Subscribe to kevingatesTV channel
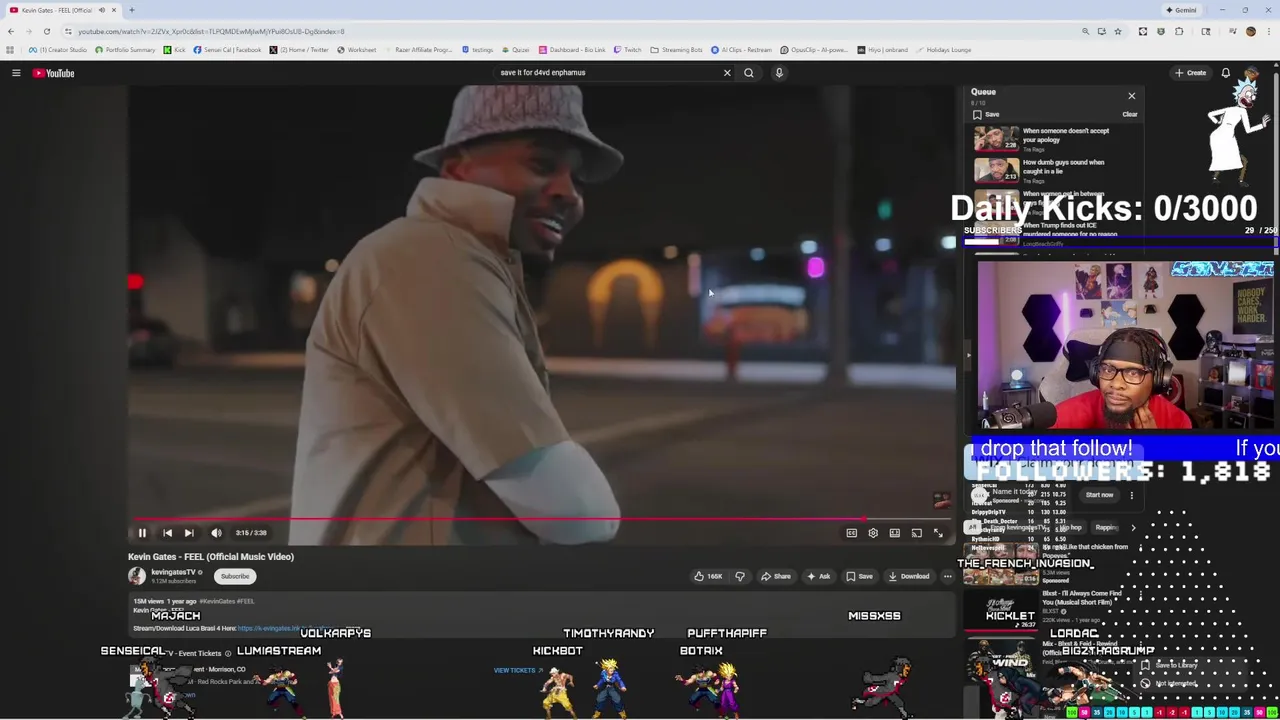Screen dimensions: 1280x720 235,576
